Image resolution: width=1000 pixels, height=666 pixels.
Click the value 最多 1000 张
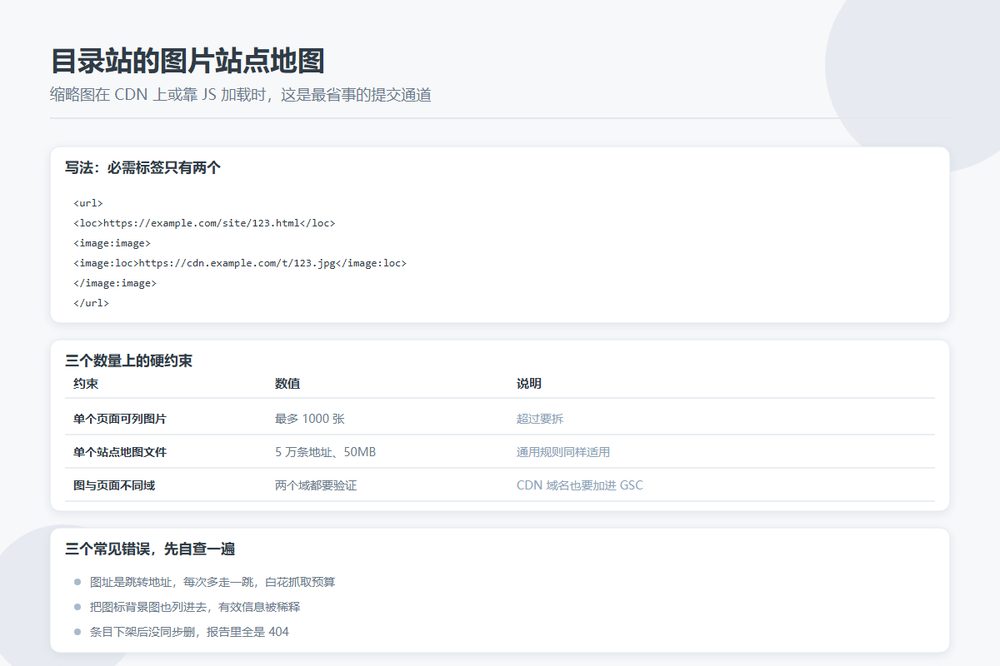(x=310, y=419)
